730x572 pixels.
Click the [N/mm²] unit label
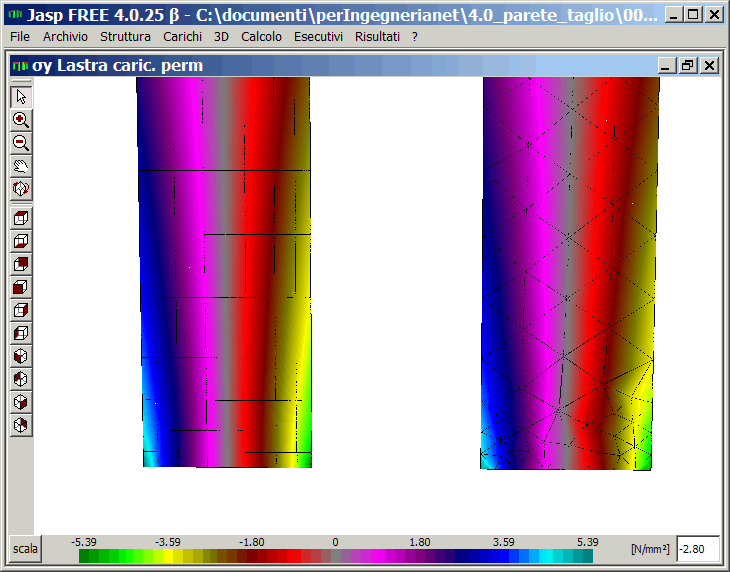tap(650, 549)
